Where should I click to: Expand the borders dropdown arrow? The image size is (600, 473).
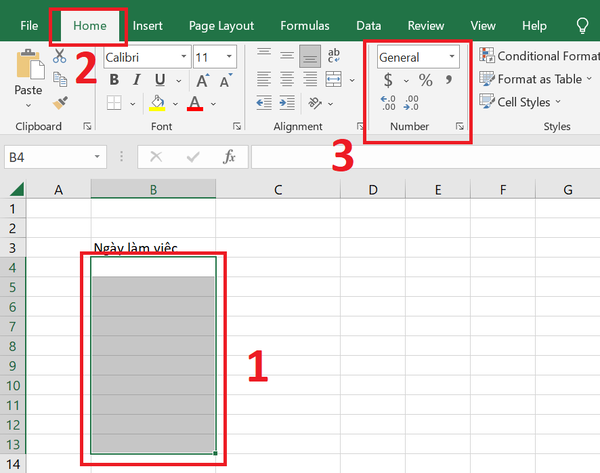(132, 104)
